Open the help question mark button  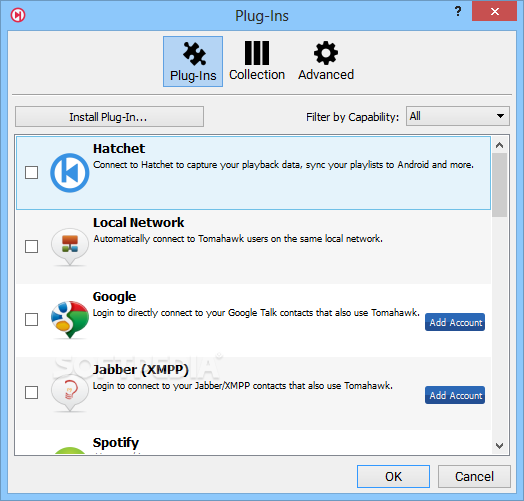click(x=458, y=12)
